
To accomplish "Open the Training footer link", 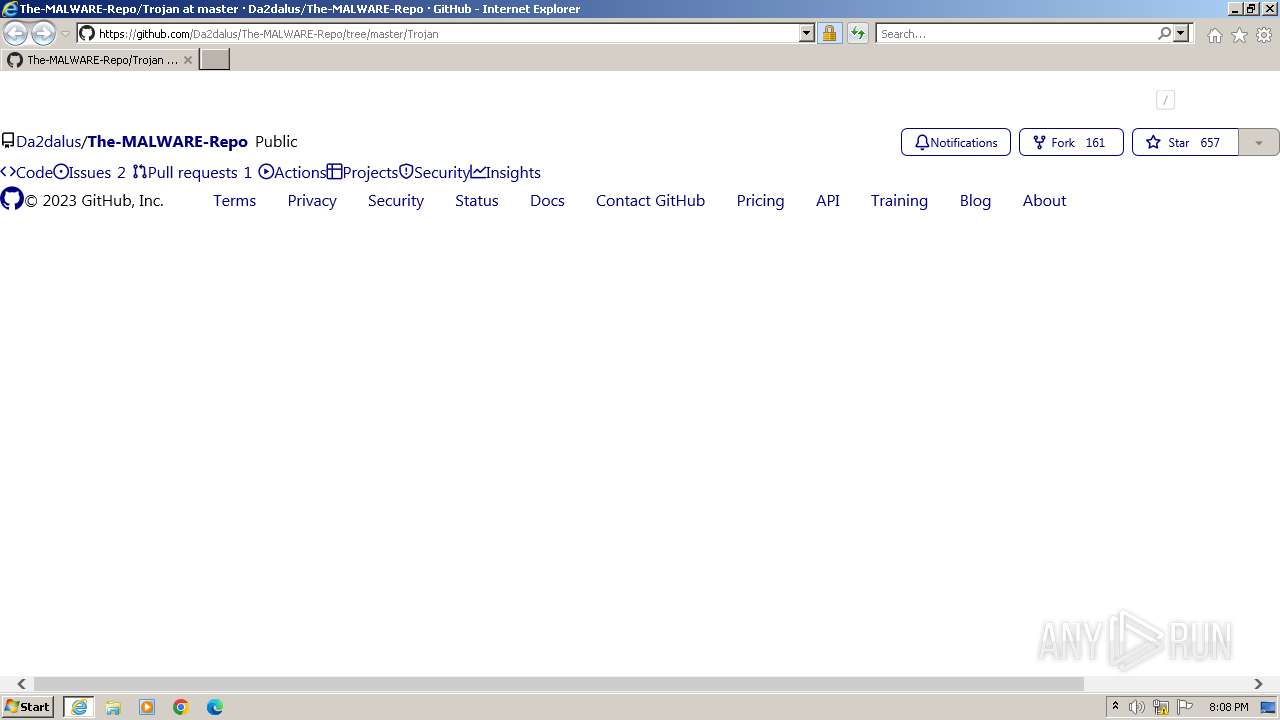I will click(x=899, y=200).
